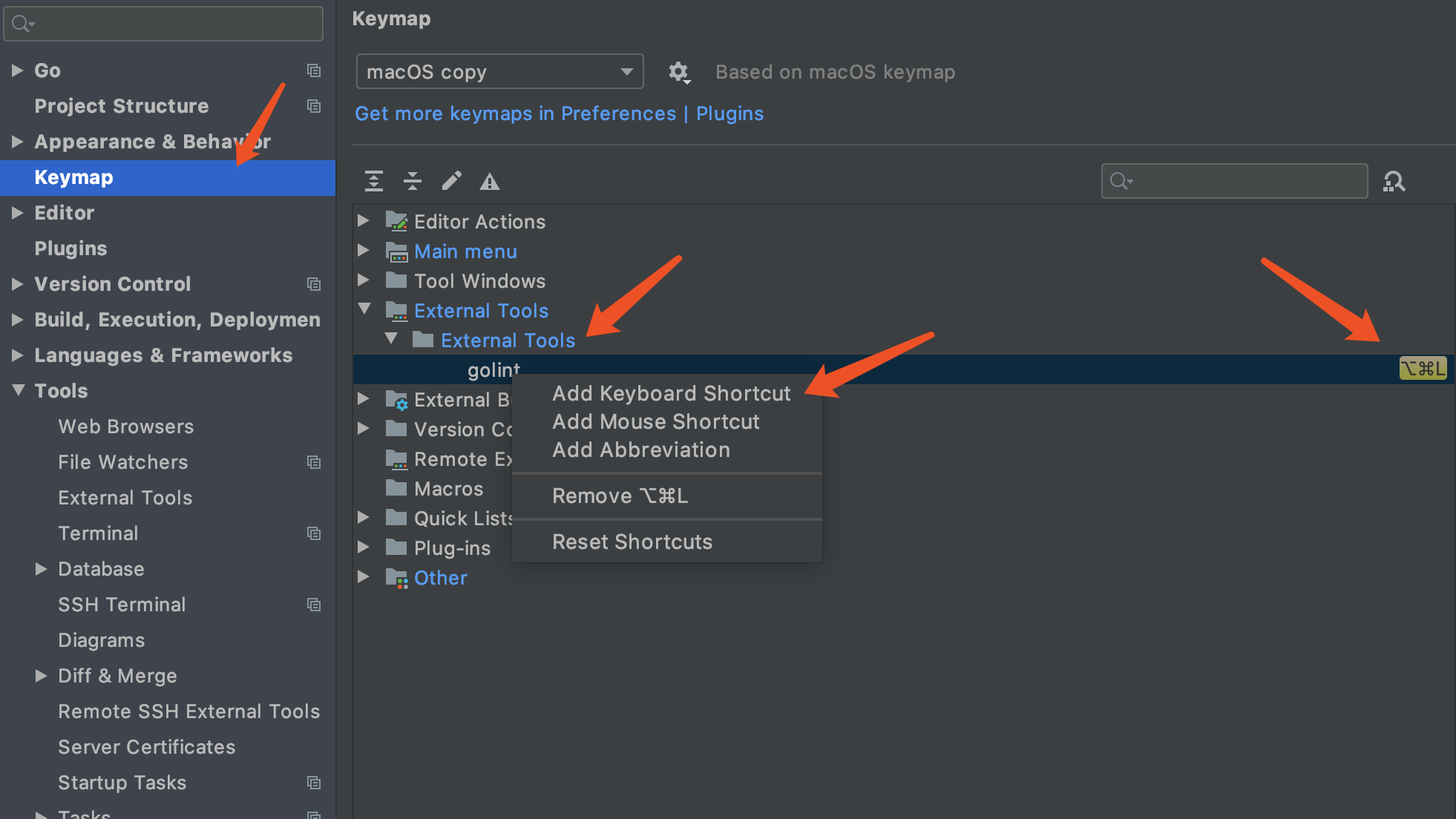Click the edit keymap pencil icon
Viewport: 1456px width, 819px height.
pos(451,181)
